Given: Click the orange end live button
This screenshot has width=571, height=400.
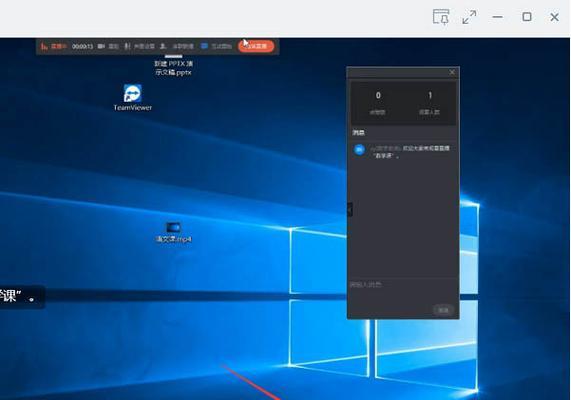Looking at the screenshot, I should point(256,46).
